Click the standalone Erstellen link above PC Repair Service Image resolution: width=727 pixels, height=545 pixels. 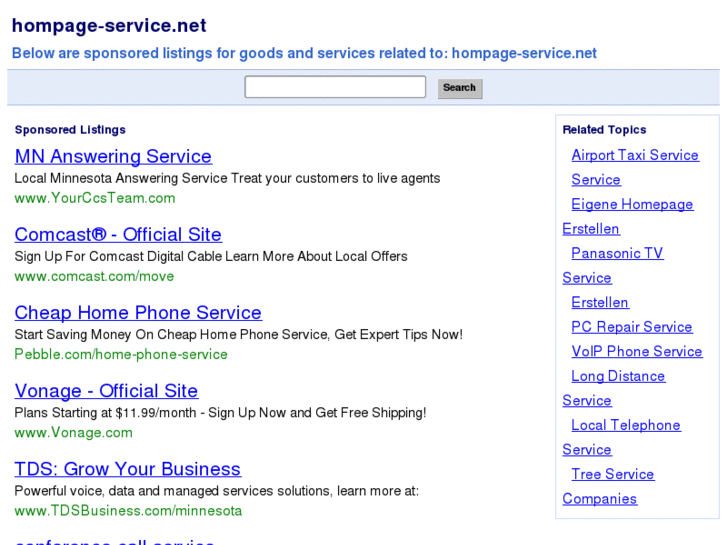(x=599, y=302)
